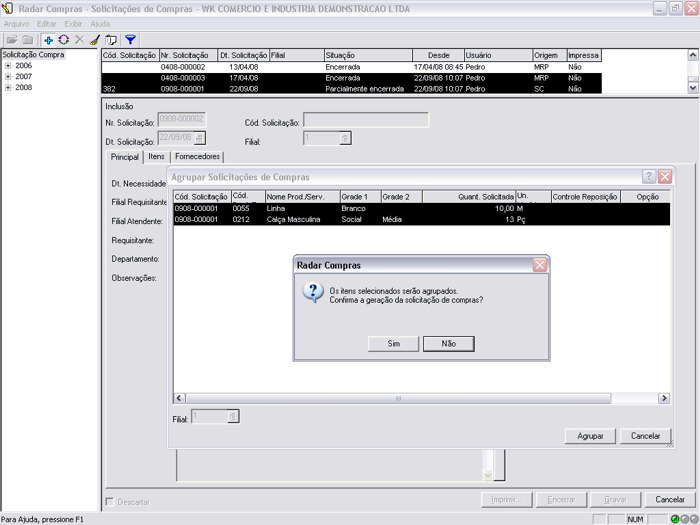Switch to the Itens tab
700x525 pixels.
[x=157, y=157]
